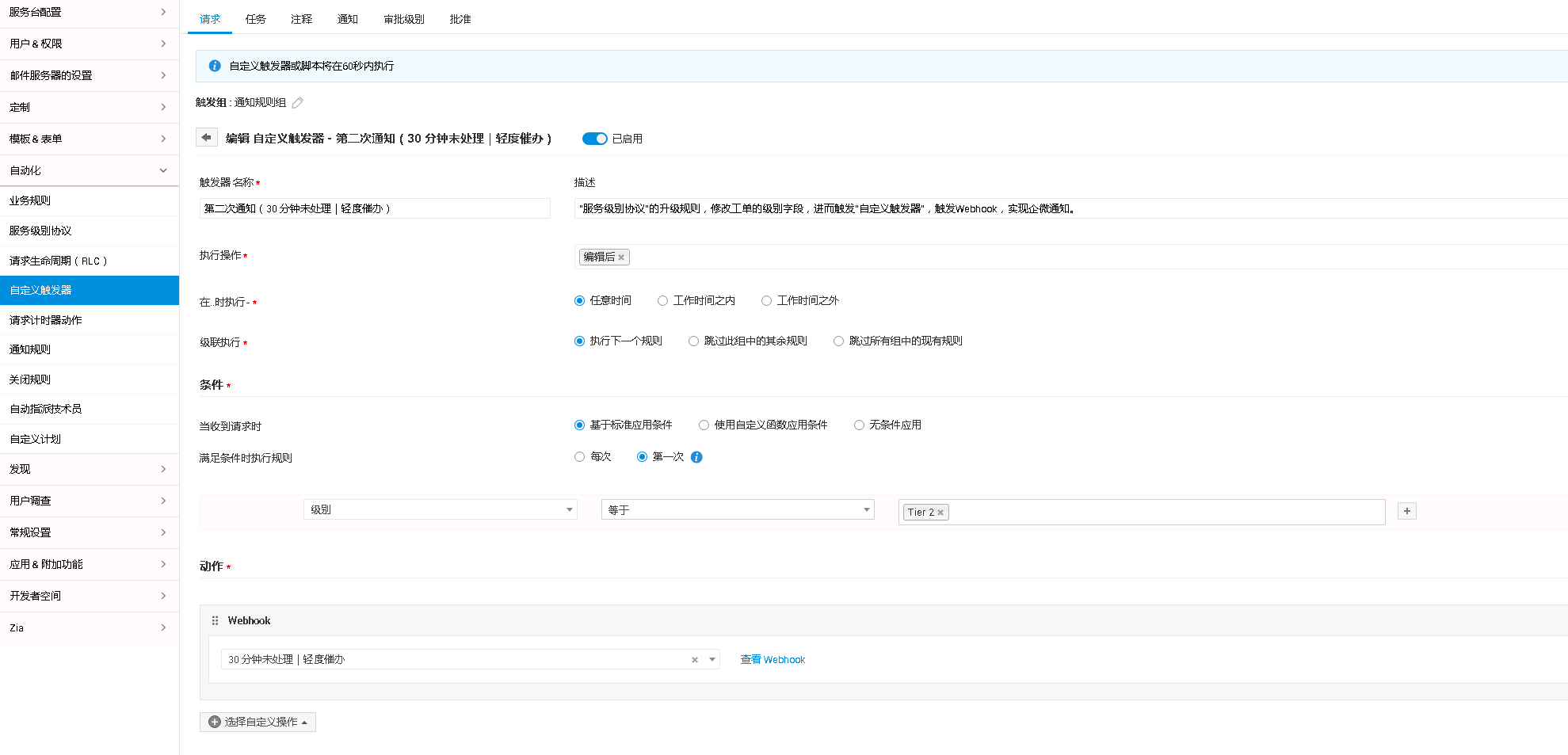Open the 级别 field dropdown

pos(440,509)
